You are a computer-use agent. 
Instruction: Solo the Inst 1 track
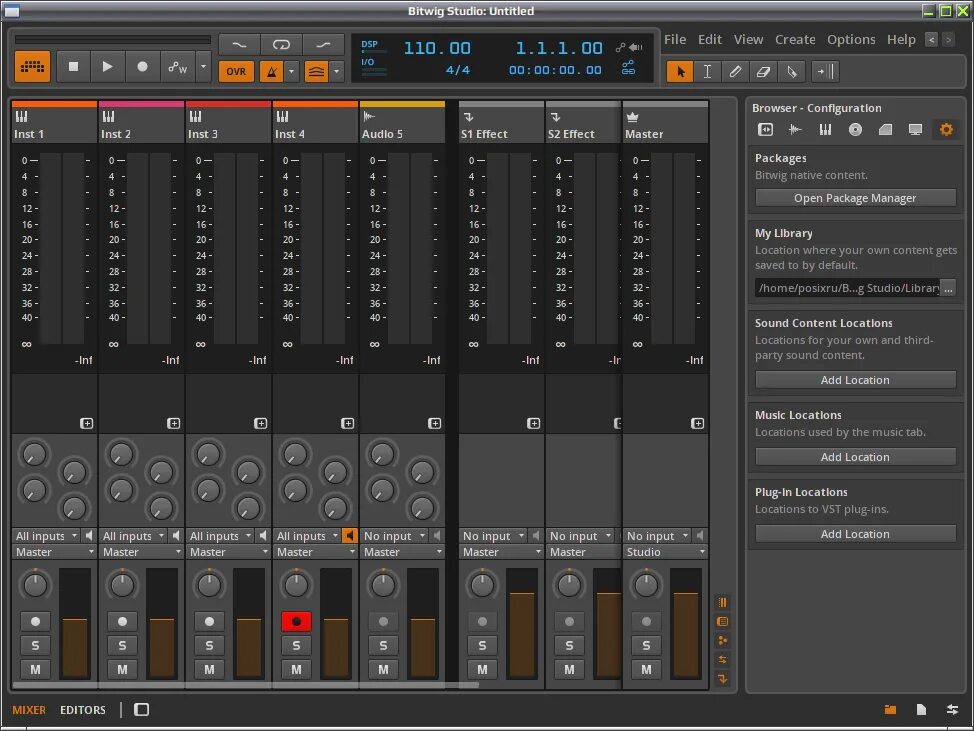[35, 645]
